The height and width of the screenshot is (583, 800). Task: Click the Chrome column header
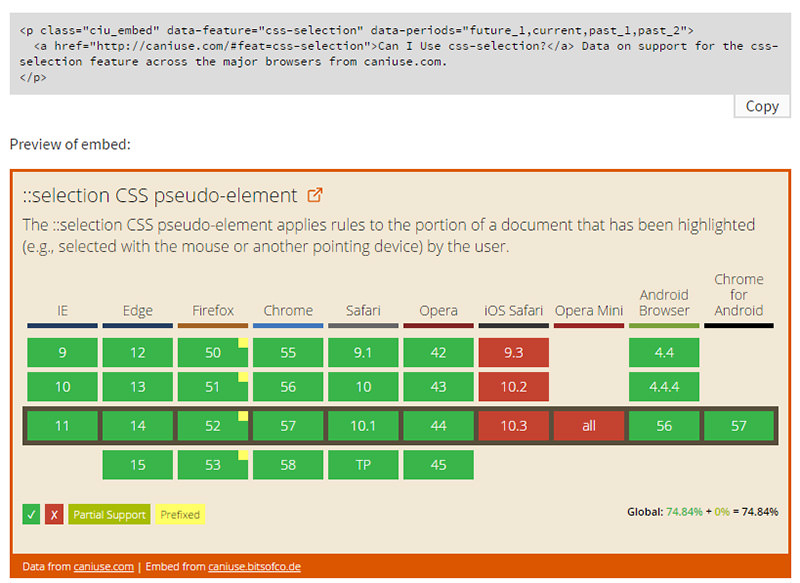point(288,310)
